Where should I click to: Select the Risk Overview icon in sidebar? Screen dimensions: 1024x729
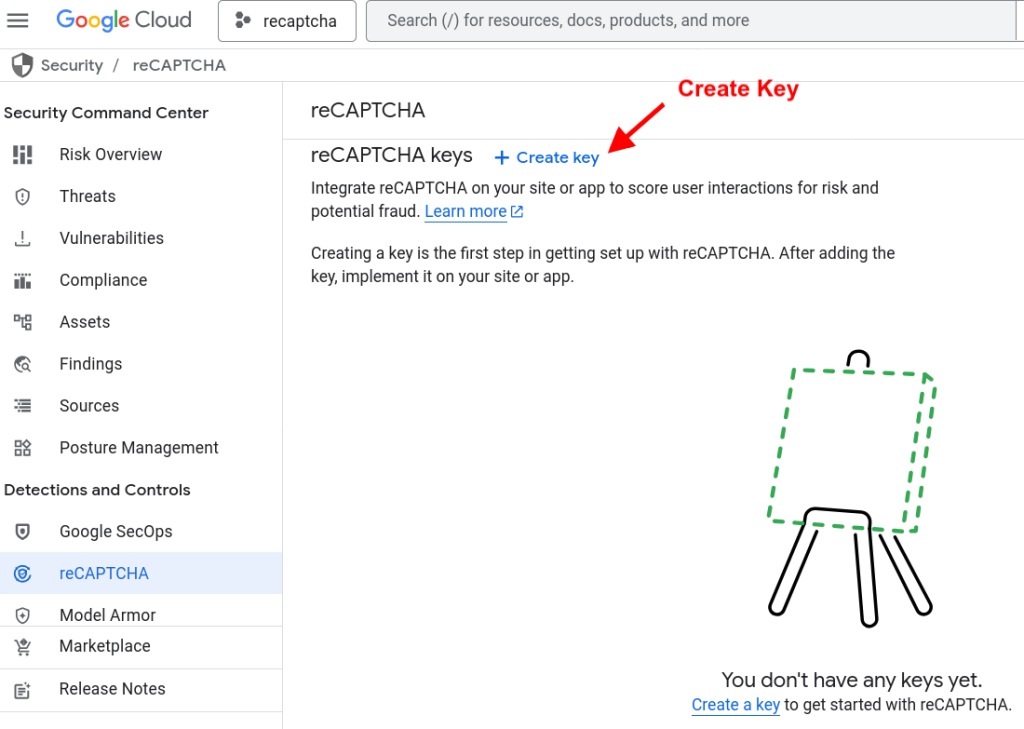pyautogui.click(x=22, y=154)
